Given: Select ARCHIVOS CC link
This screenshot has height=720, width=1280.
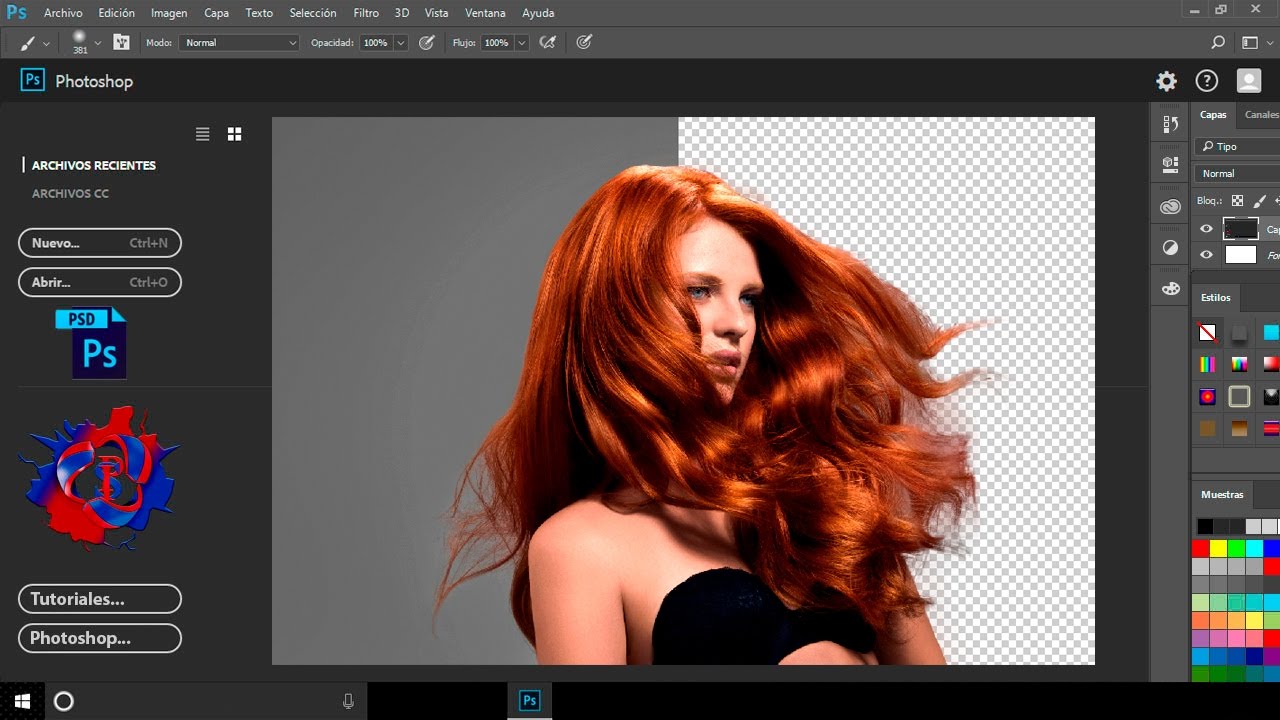Looking at the screenshot, I should pyautogui.click(x=70, y=194).
